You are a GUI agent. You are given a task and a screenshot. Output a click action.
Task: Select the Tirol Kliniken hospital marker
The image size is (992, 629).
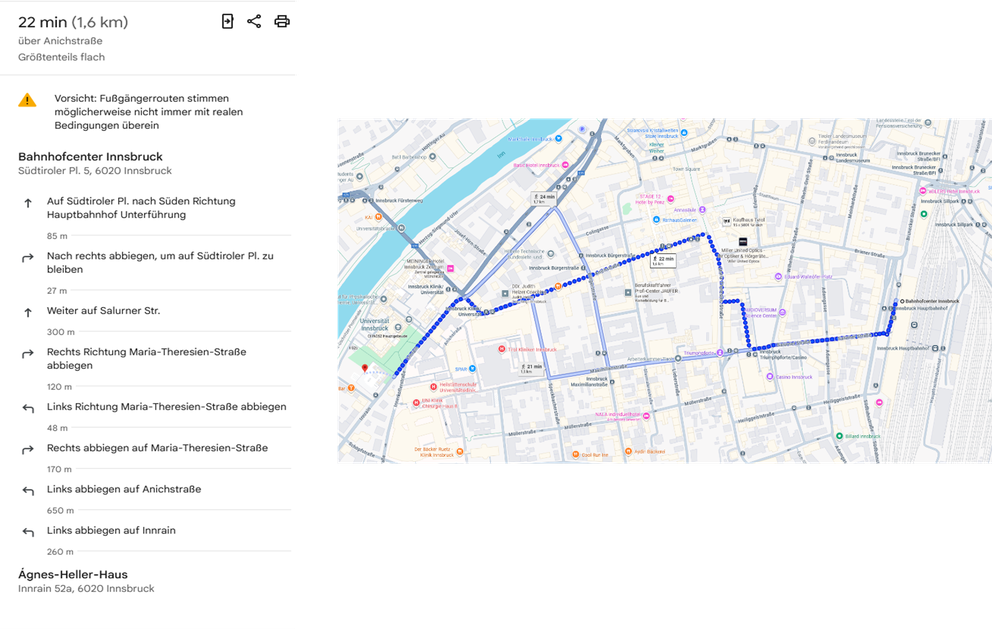click(502, 350)
